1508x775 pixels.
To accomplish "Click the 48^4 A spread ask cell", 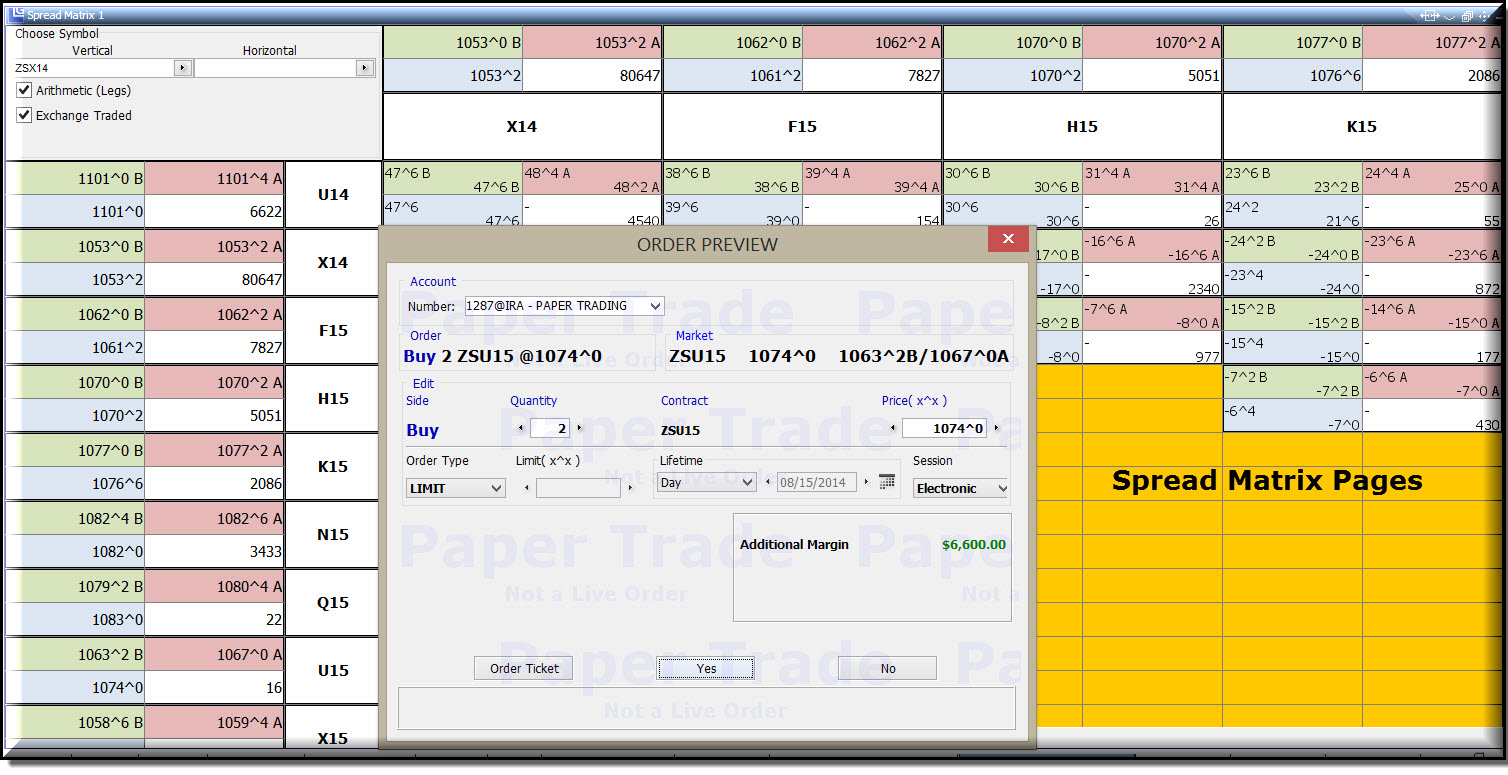I will (x=592, y=179).
